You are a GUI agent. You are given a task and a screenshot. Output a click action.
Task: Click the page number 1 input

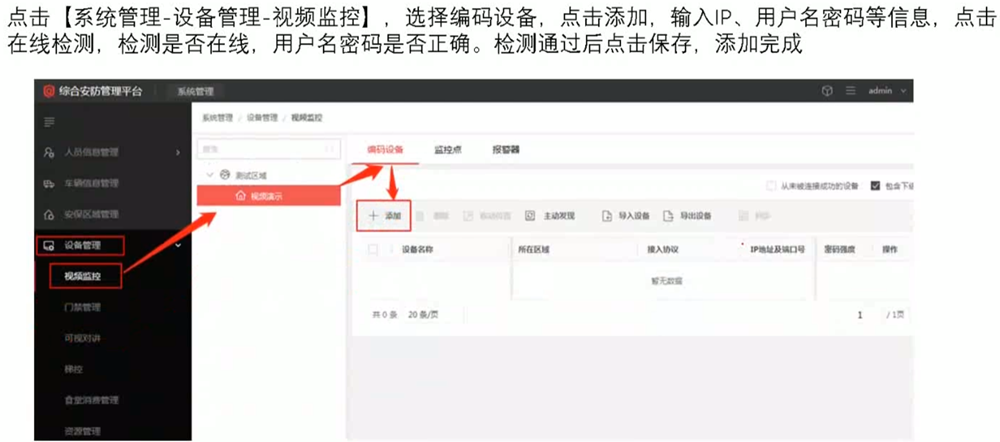click(x=860, y=315)
